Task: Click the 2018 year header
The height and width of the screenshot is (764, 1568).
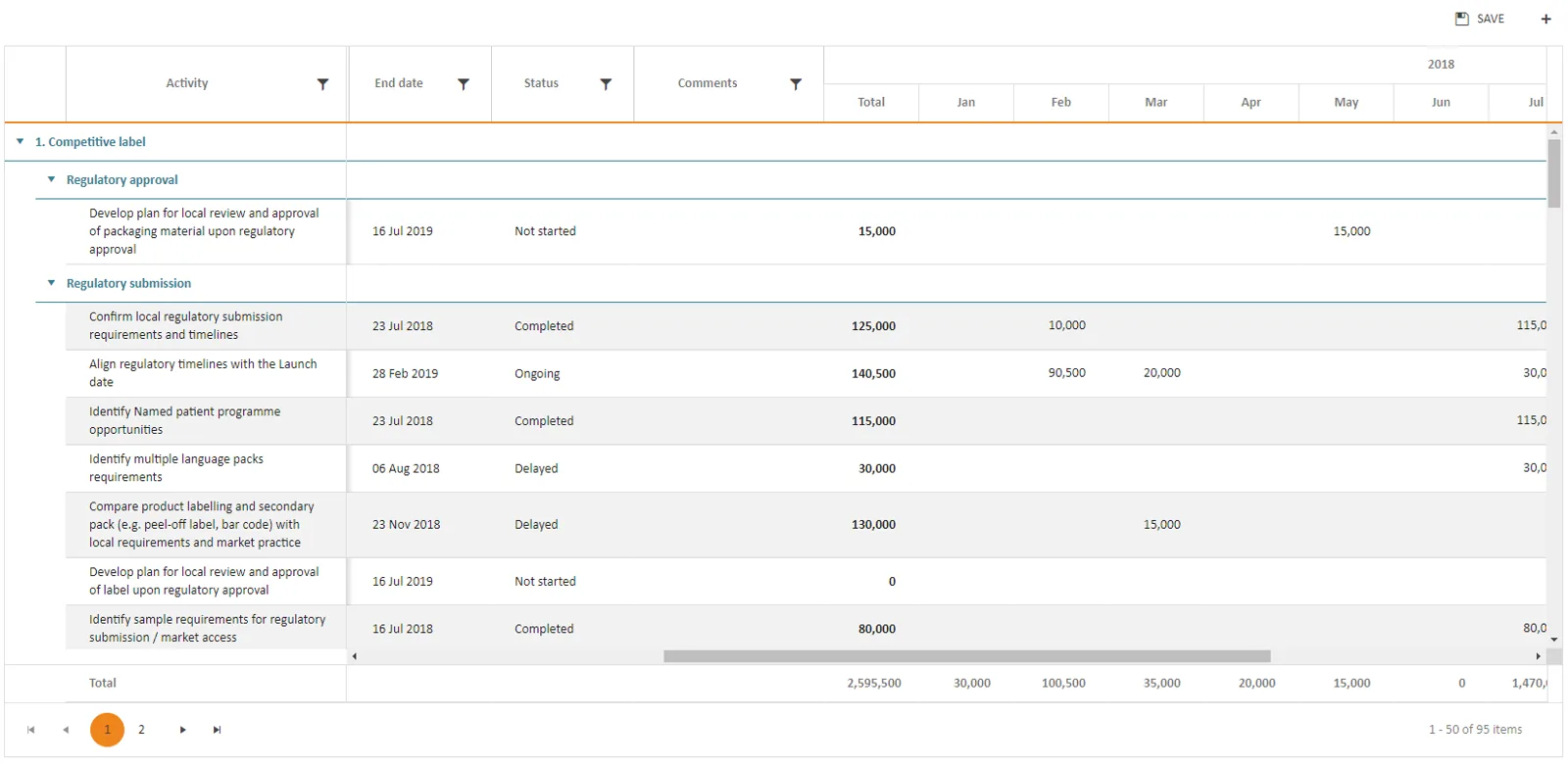Action: (1441, 65)
